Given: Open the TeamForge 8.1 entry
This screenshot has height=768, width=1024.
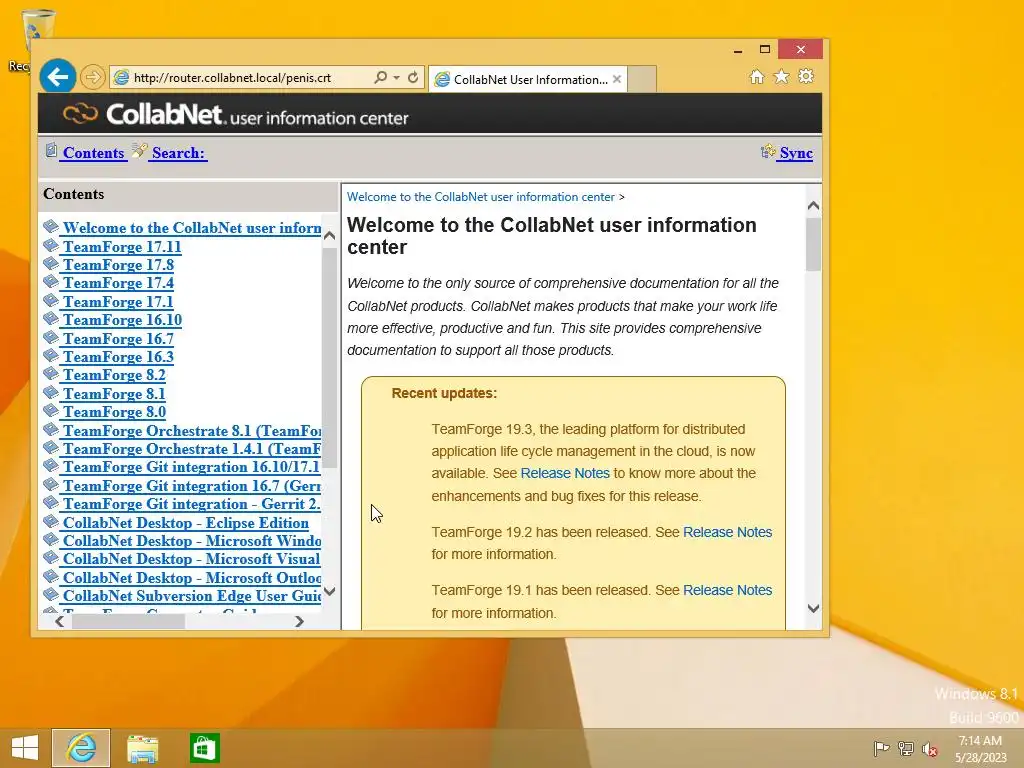Looking at the screenshot, I should click(x=114, y=394).
